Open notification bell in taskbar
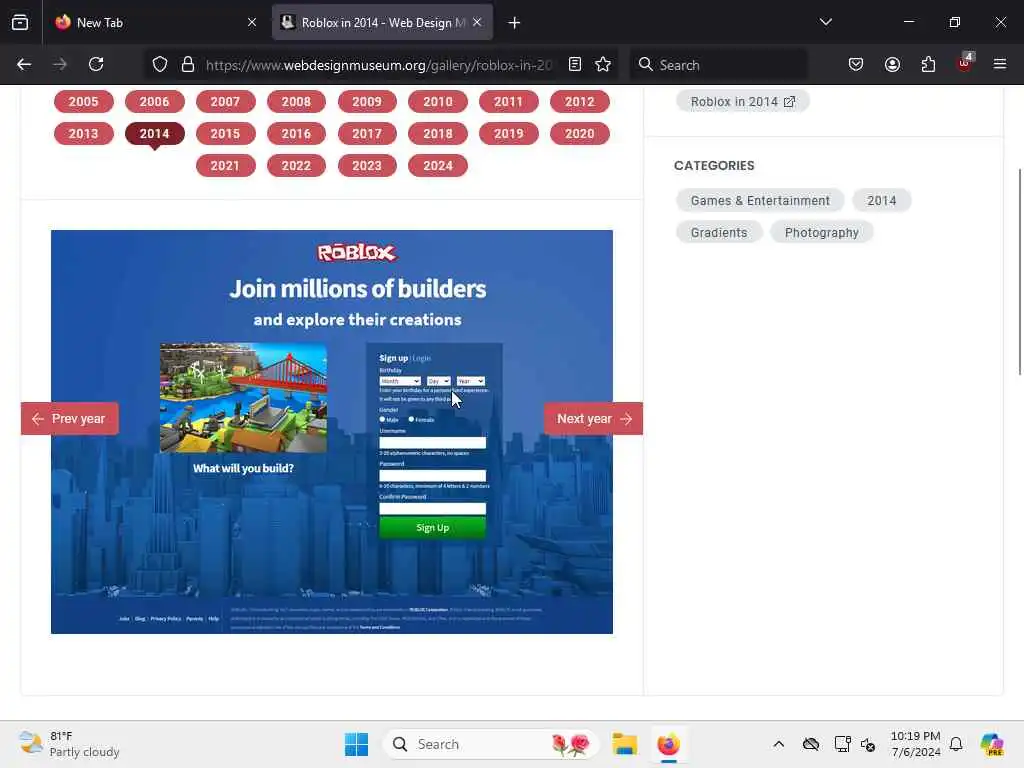Image resolution: width=1024 pixels, height=768 pixels. pyautogui.click(x=956, y=744)
